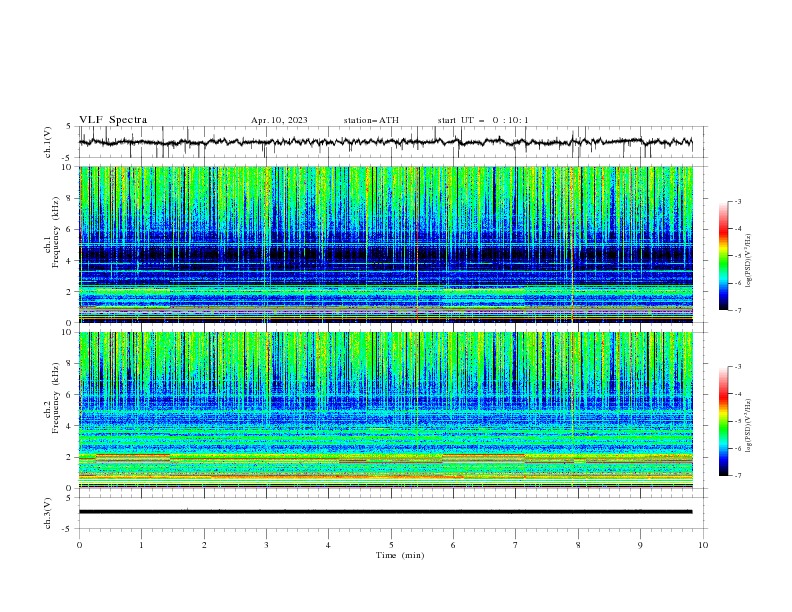Click the "10" tick on the time axis
The image size is (792, 612).
[703, 545]
